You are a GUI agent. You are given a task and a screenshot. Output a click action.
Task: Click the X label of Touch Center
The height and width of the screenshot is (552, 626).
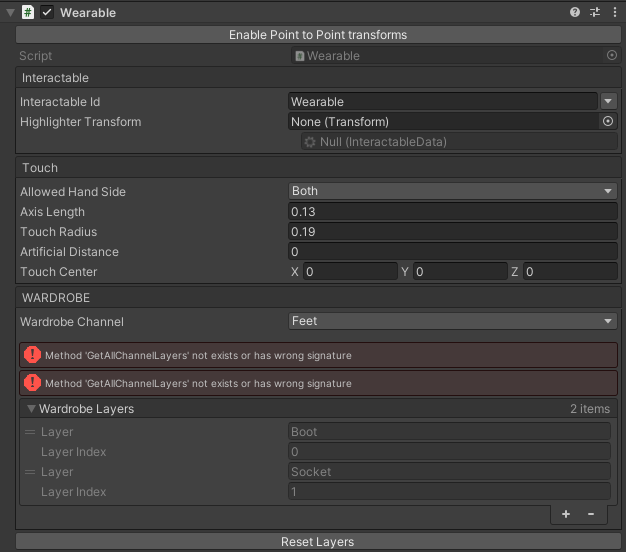click(x=295, y=272)
